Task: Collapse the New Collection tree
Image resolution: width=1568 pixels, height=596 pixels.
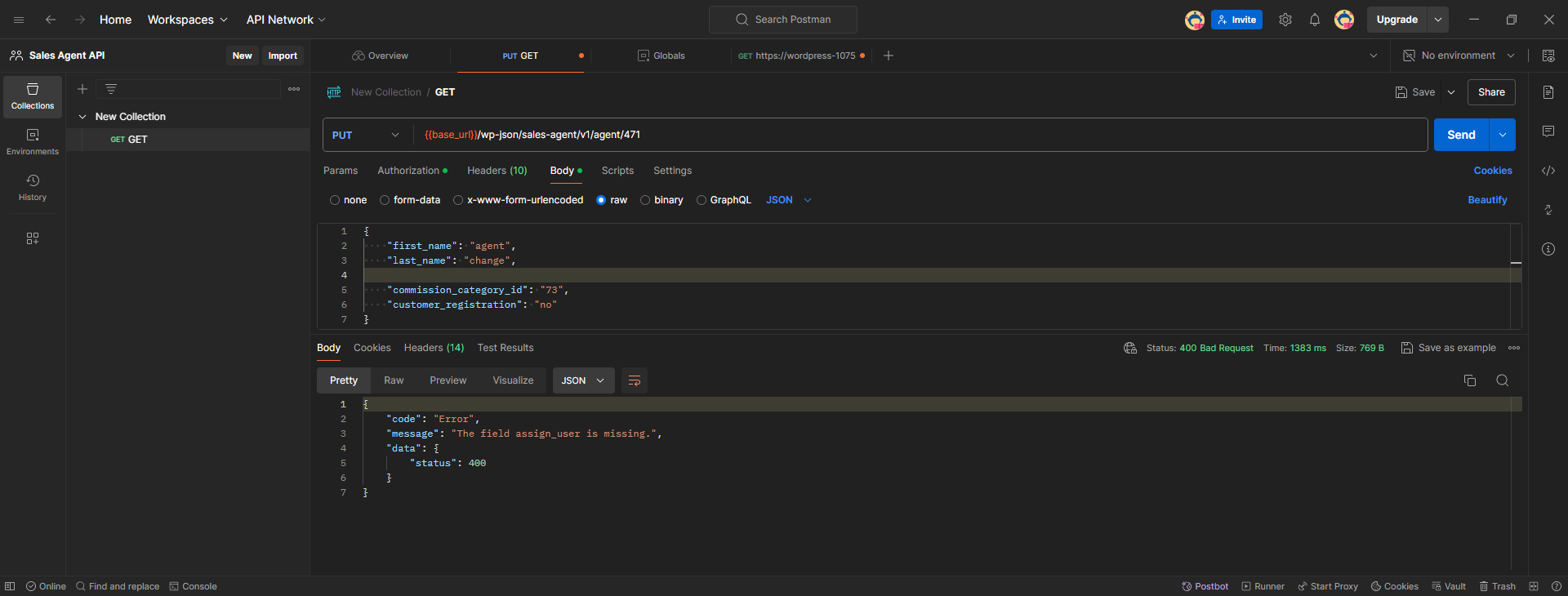Action: coord(82,117)
